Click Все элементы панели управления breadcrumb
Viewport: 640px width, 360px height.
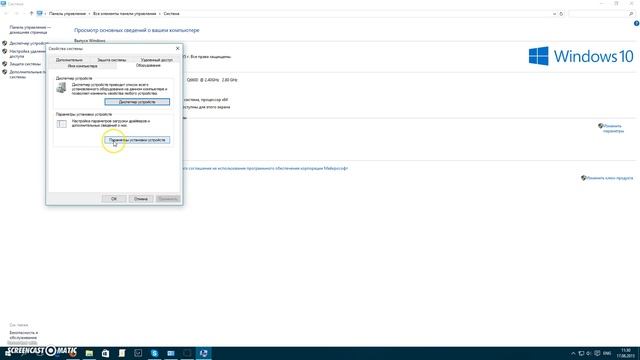[x=124, y=13]
